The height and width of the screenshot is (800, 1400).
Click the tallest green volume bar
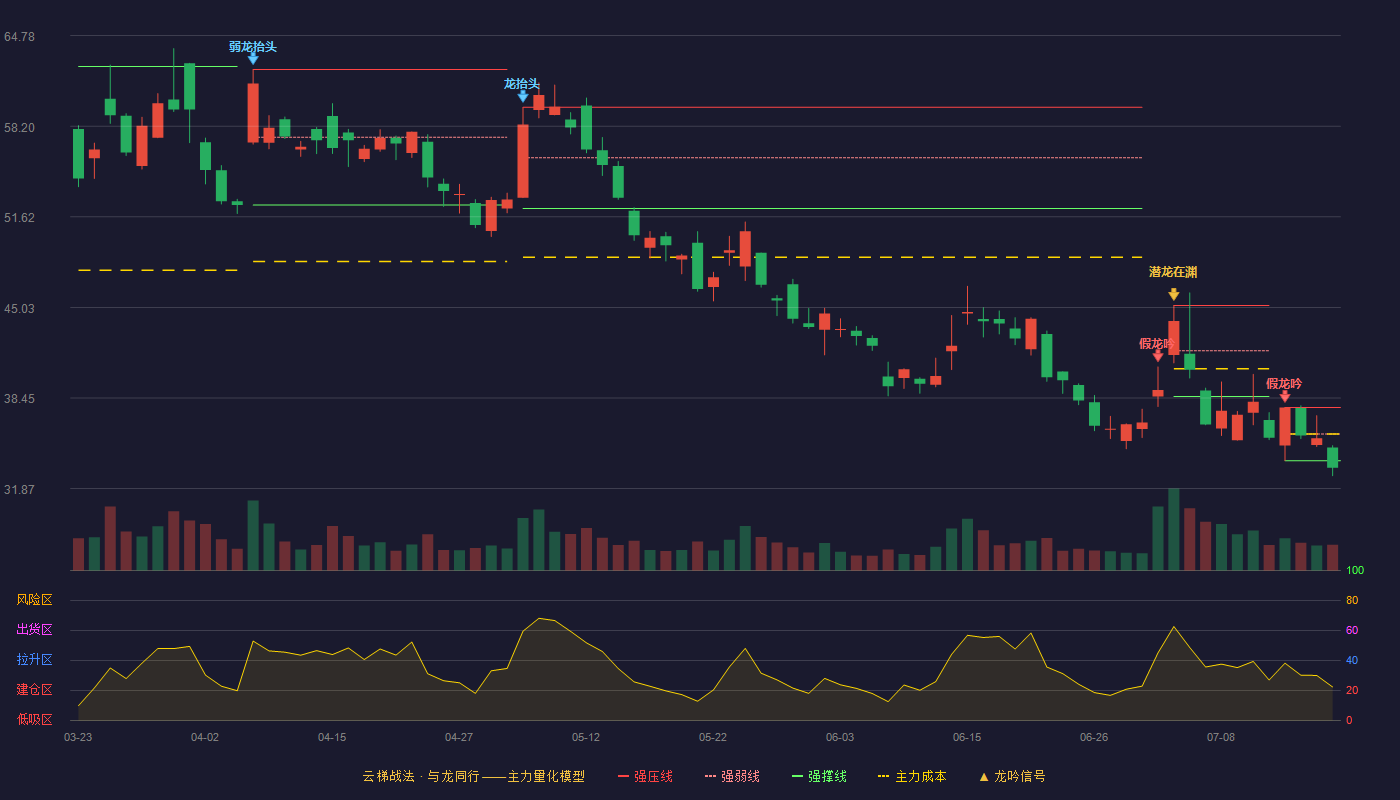point(1174,529)
